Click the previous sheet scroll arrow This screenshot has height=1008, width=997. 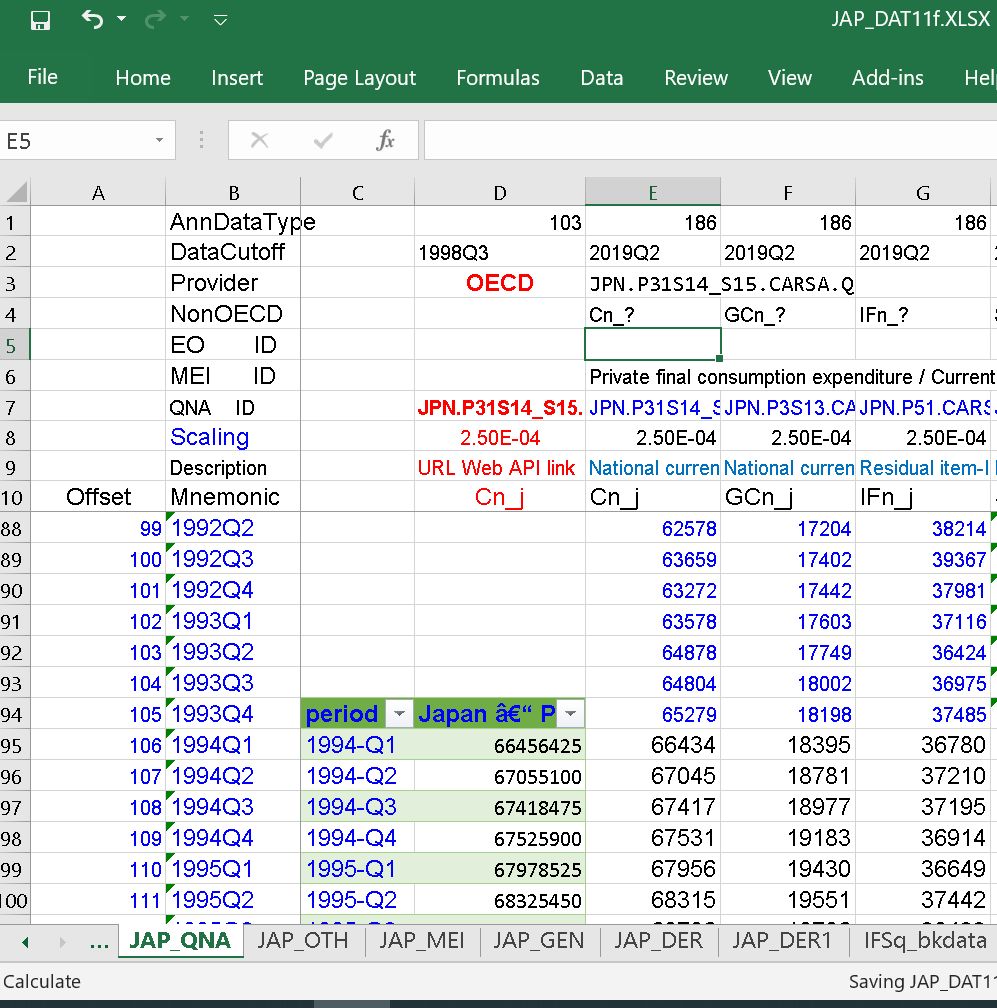pyautogui.click(x=25, y=942)
